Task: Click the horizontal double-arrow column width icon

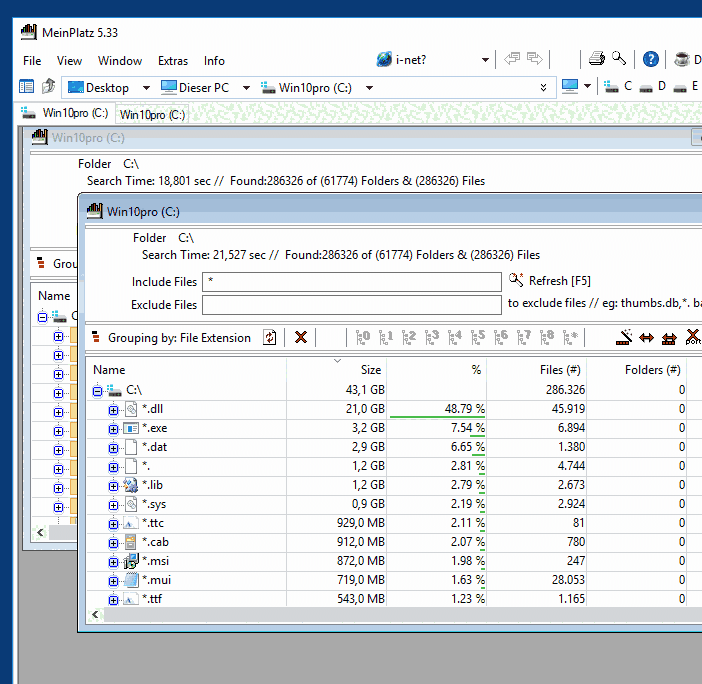Action: click(x=646, y=338)
